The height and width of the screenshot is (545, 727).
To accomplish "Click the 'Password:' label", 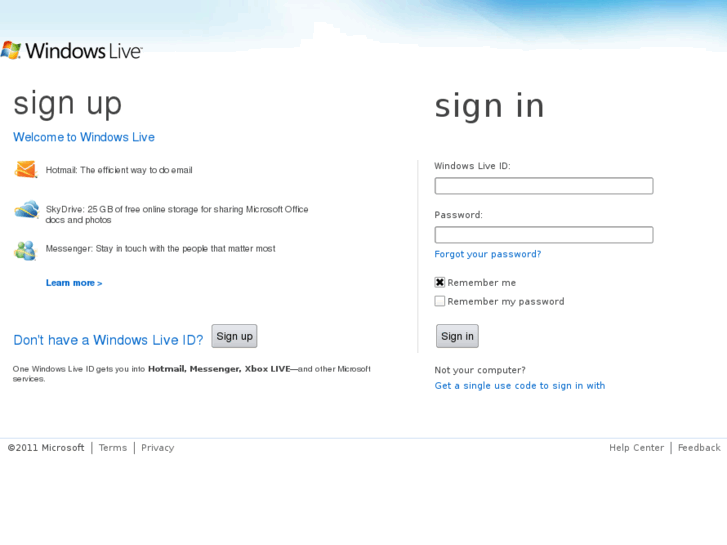I will point(458,215).
